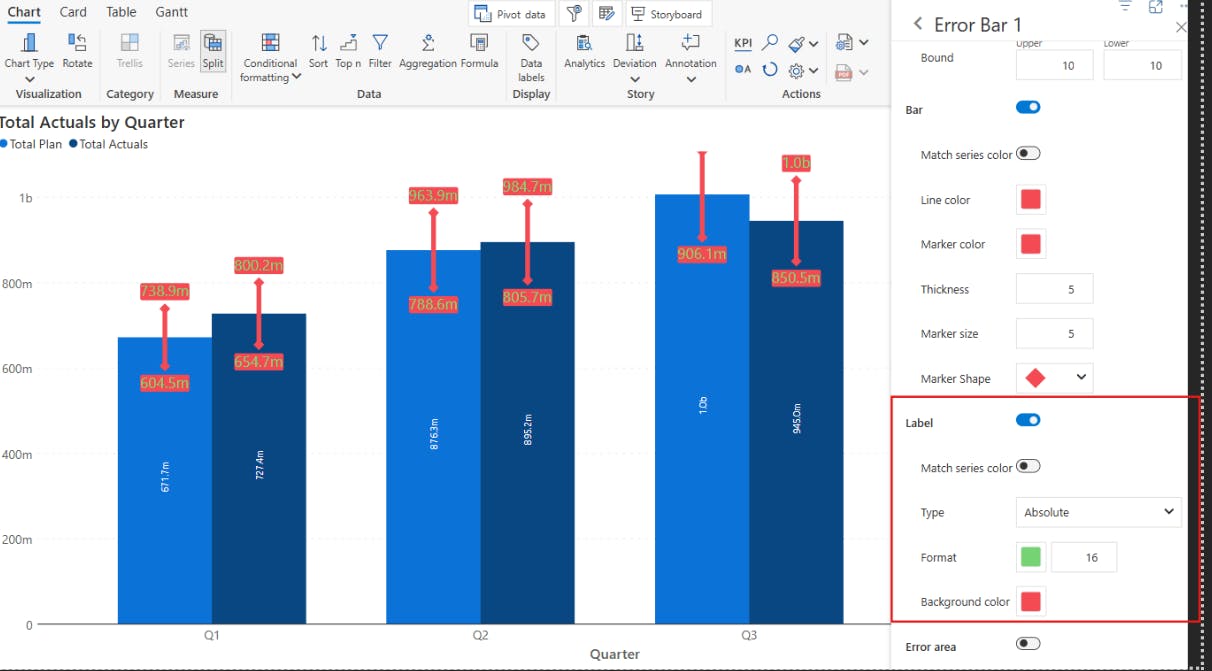This screenshot has width=1212, height=671.
Task: Pick the green Format color swatch
Action: (1031, 557)
